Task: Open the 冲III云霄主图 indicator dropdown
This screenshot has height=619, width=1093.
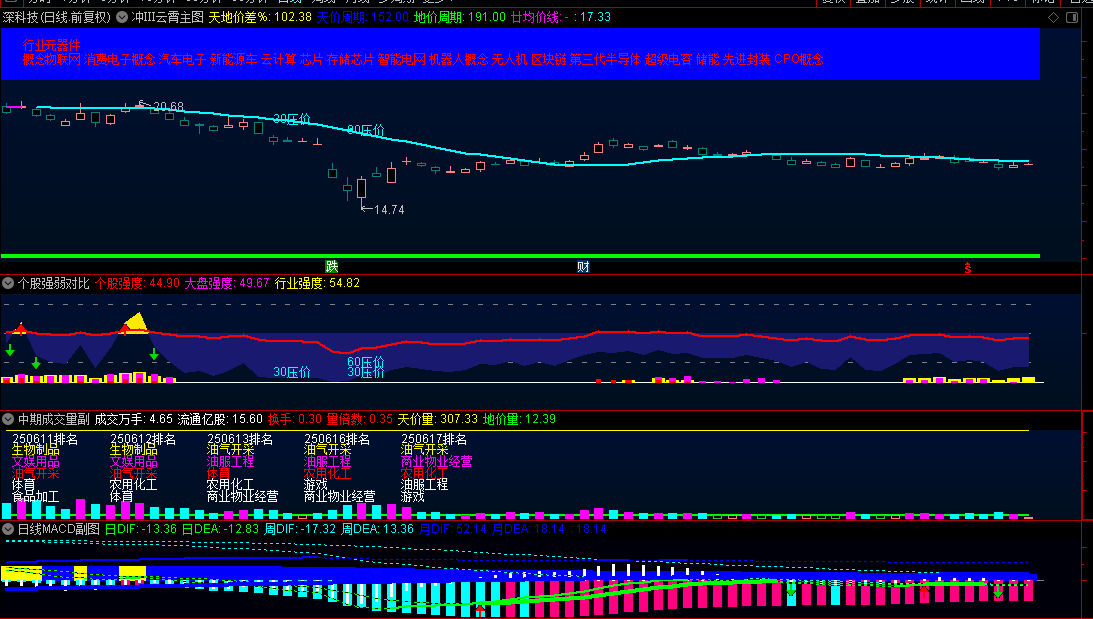Action: click(x=122, y=17)
